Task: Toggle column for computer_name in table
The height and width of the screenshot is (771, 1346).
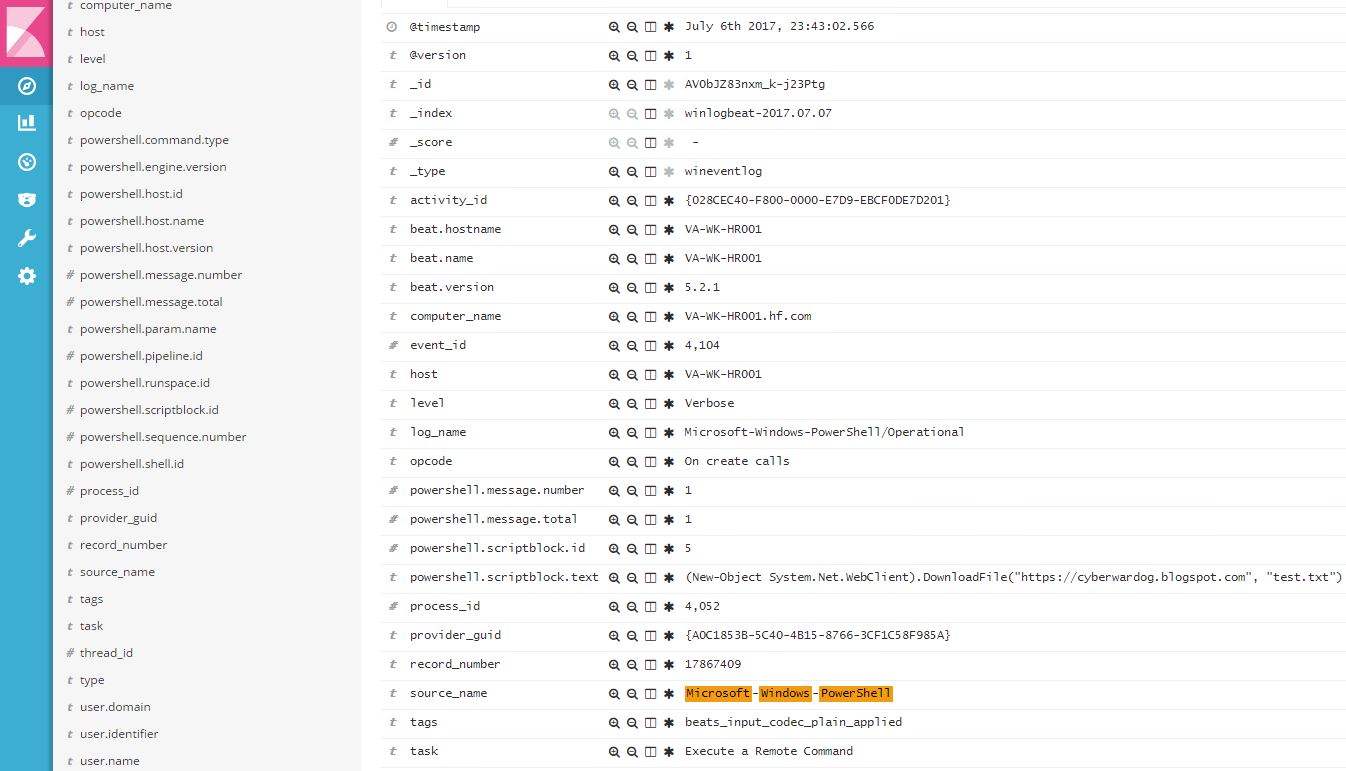Action: [650, 316]
